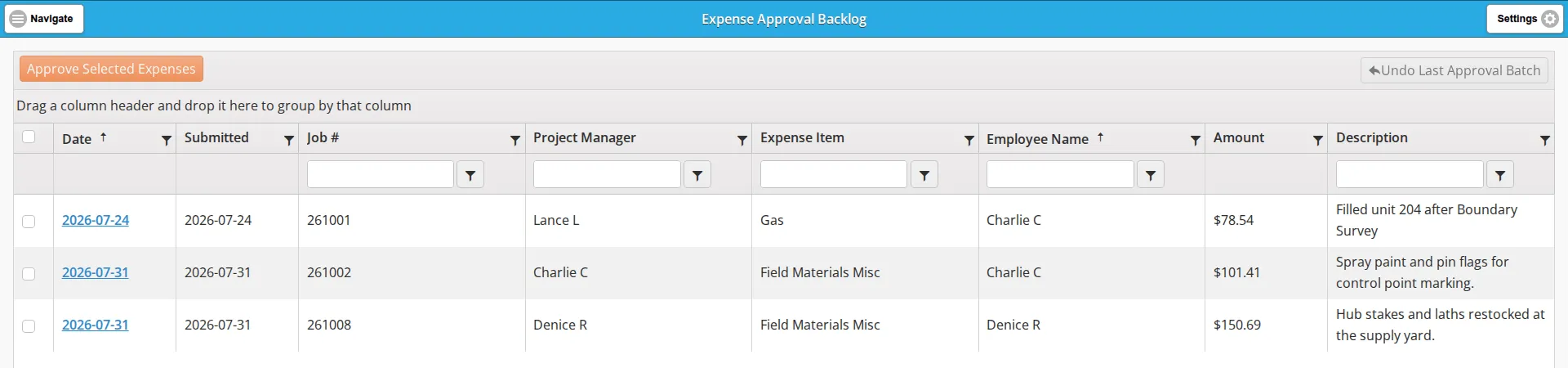Open filter operator button beside Expense Item filter box
Image resolution: width=1568 pixels, height=368 pixels.
point(924,174)
